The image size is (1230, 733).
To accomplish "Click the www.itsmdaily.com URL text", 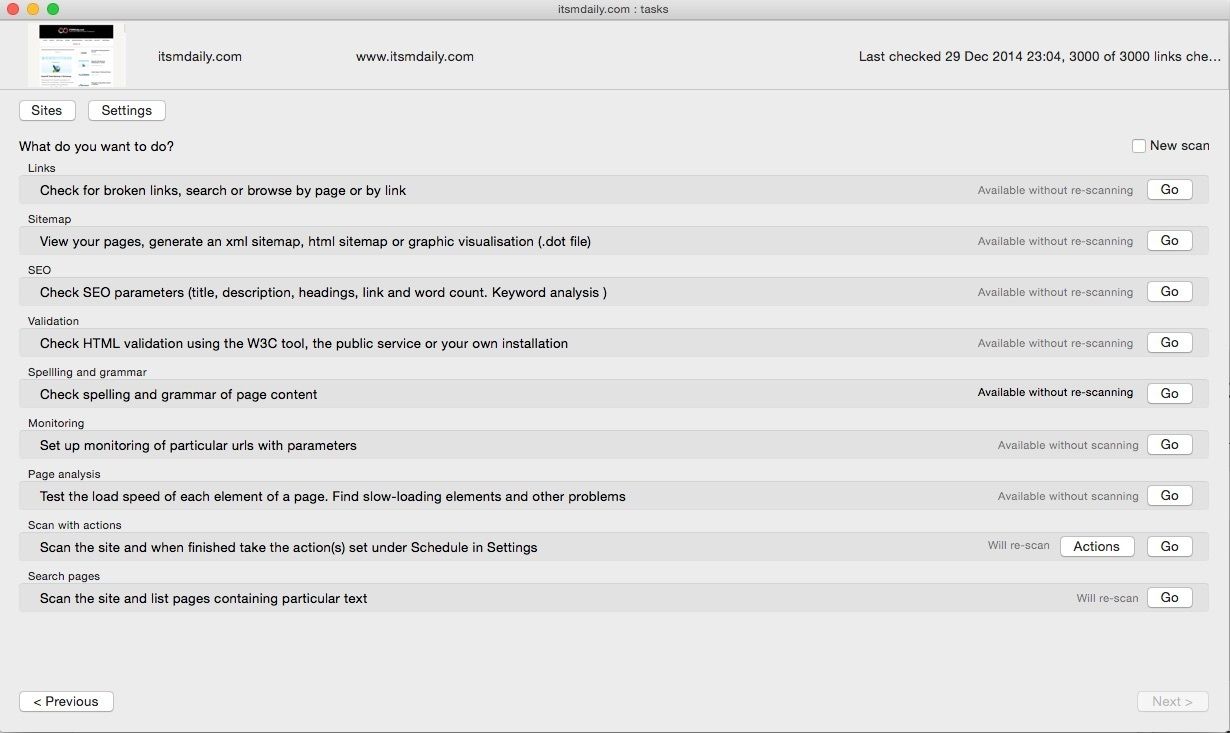I will pos(415,56).
